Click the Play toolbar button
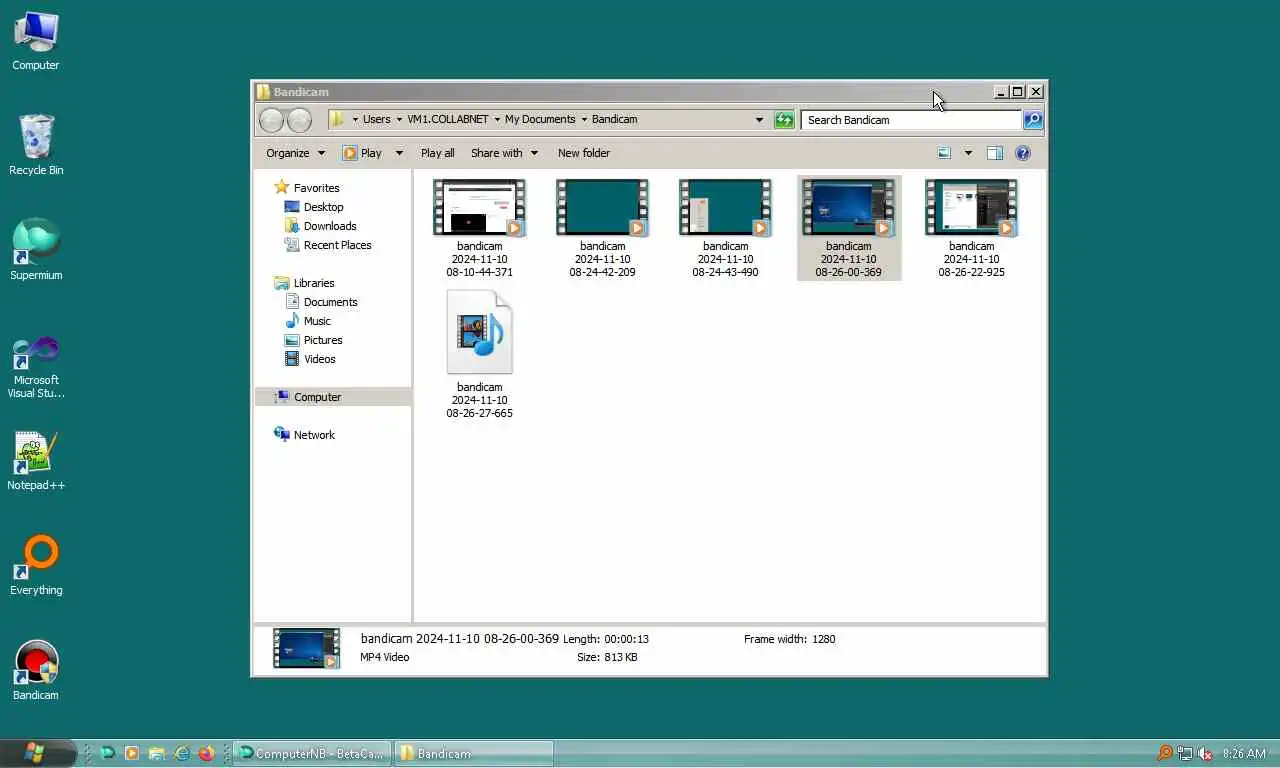Image resolution: width=1280 pixels, height=768 pixels. [x=363, y=153]
